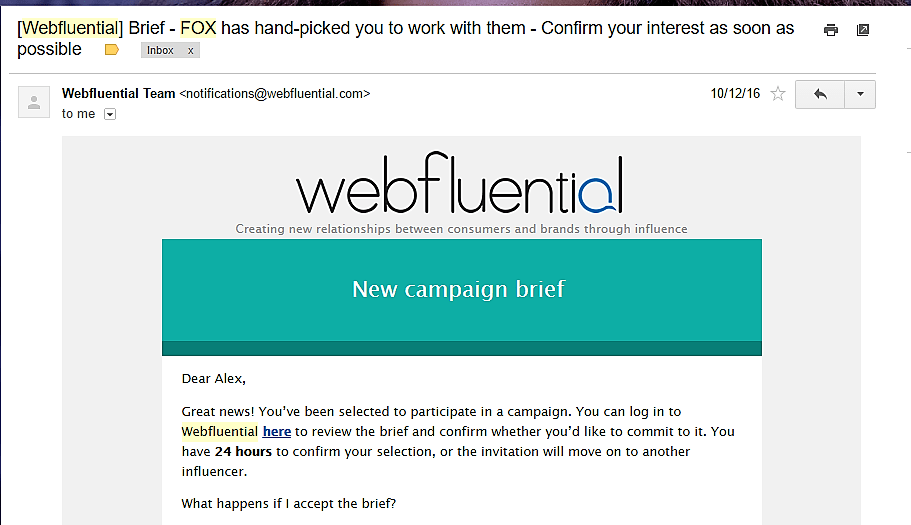
Task: Click the notifications@webfluential.com address
Action: [275, 94]
